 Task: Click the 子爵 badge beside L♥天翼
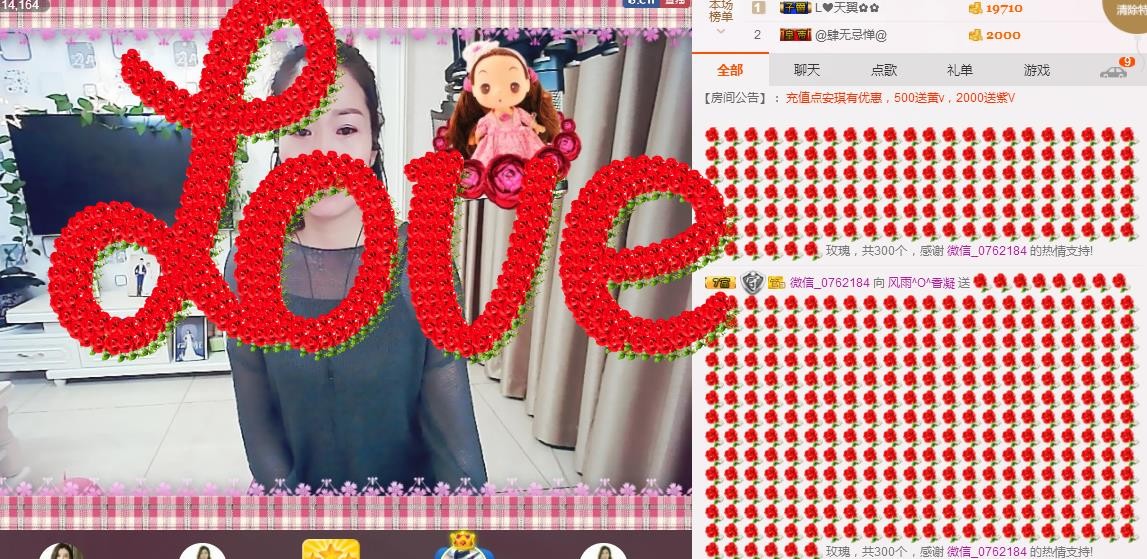pos(796,8)
